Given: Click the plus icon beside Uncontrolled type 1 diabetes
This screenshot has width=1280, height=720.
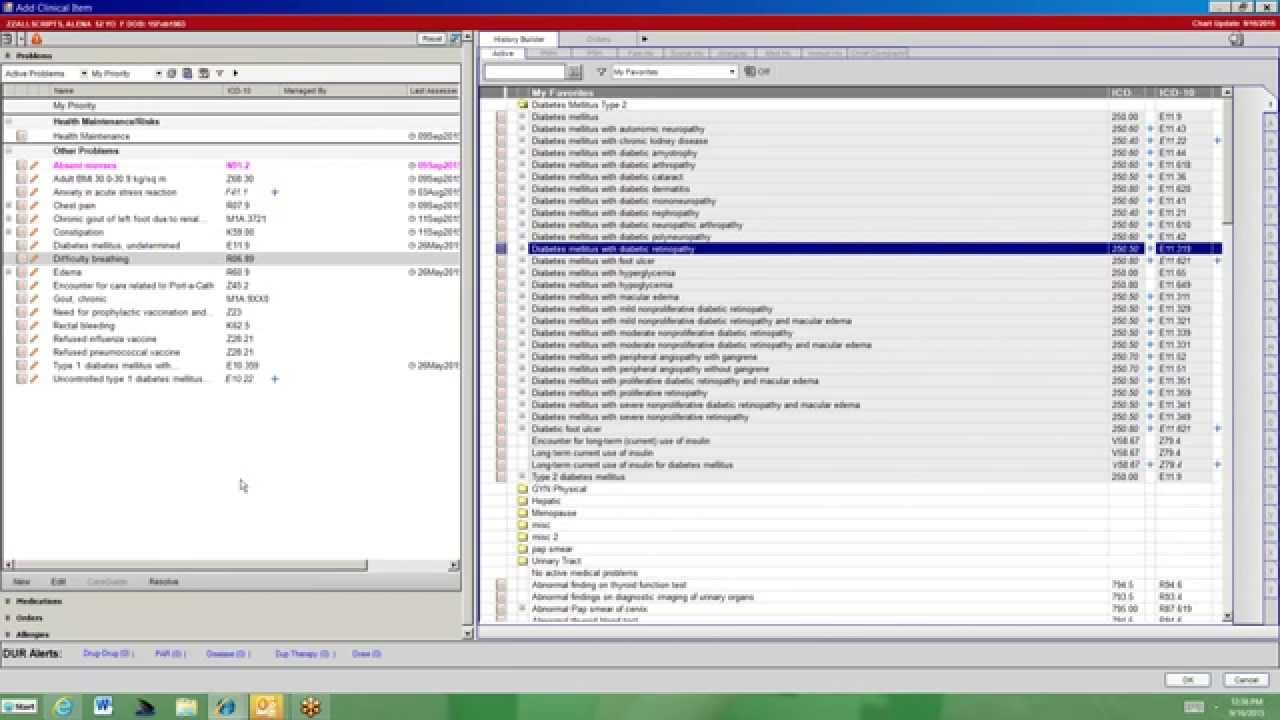Looking at the screenshot, I should coord(275,379).
